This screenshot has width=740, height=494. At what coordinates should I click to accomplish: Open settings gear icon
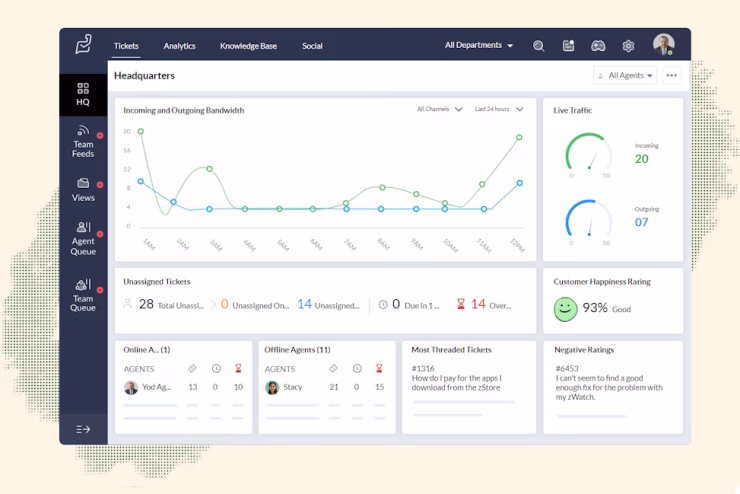(x=628, y=46)
